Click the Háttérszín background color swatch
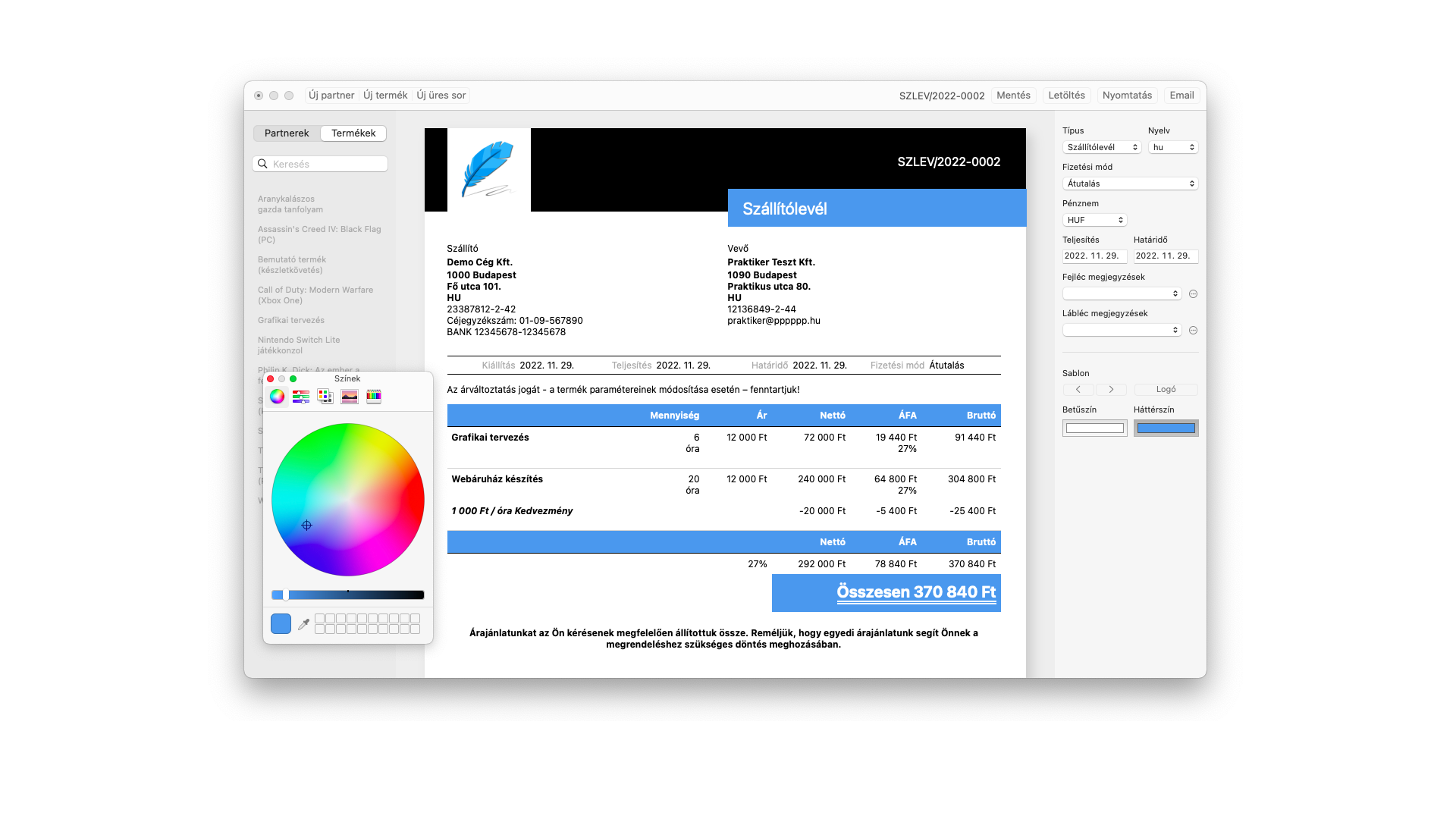This screenshot has width=1456, height=819. point(1166,428)
